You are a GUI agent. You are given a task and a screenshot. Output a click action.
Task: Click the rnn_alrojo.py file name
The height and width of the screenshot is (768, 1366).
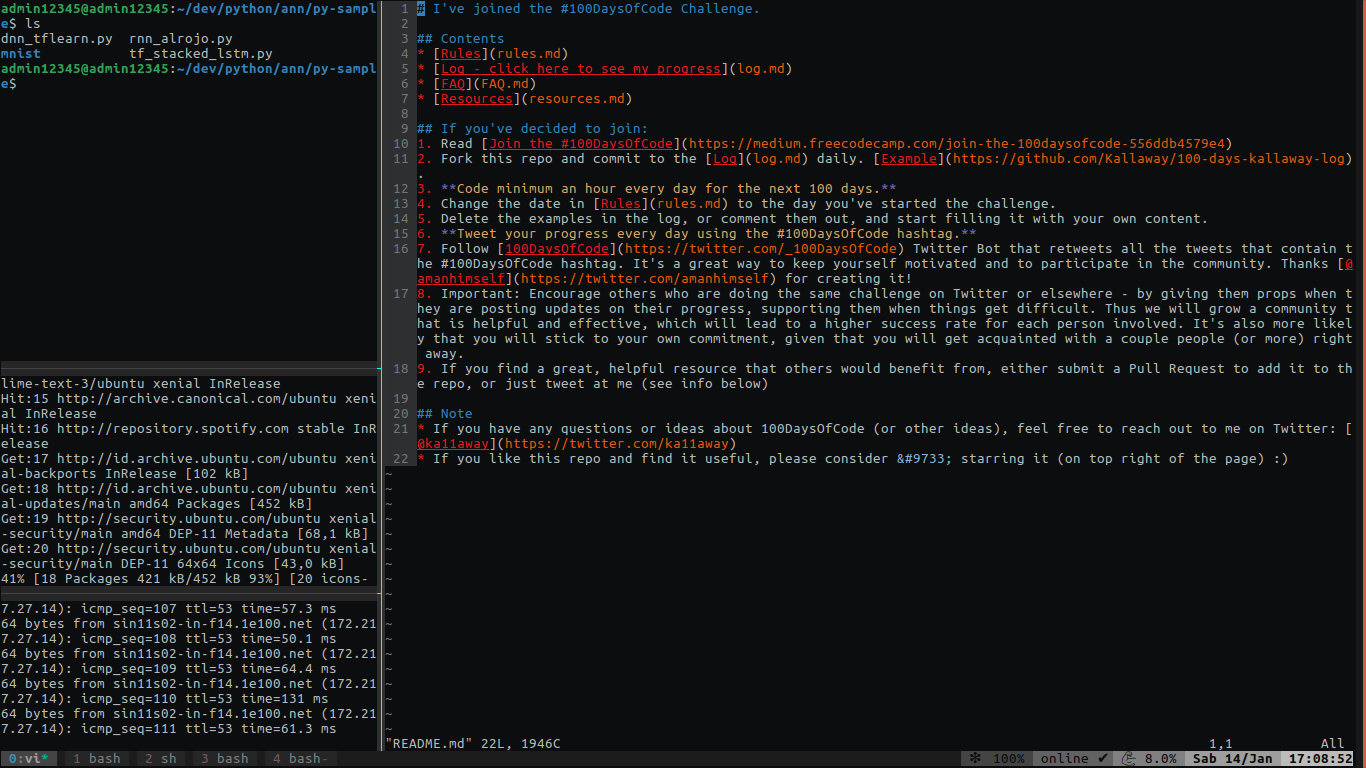tap(181, 39)
